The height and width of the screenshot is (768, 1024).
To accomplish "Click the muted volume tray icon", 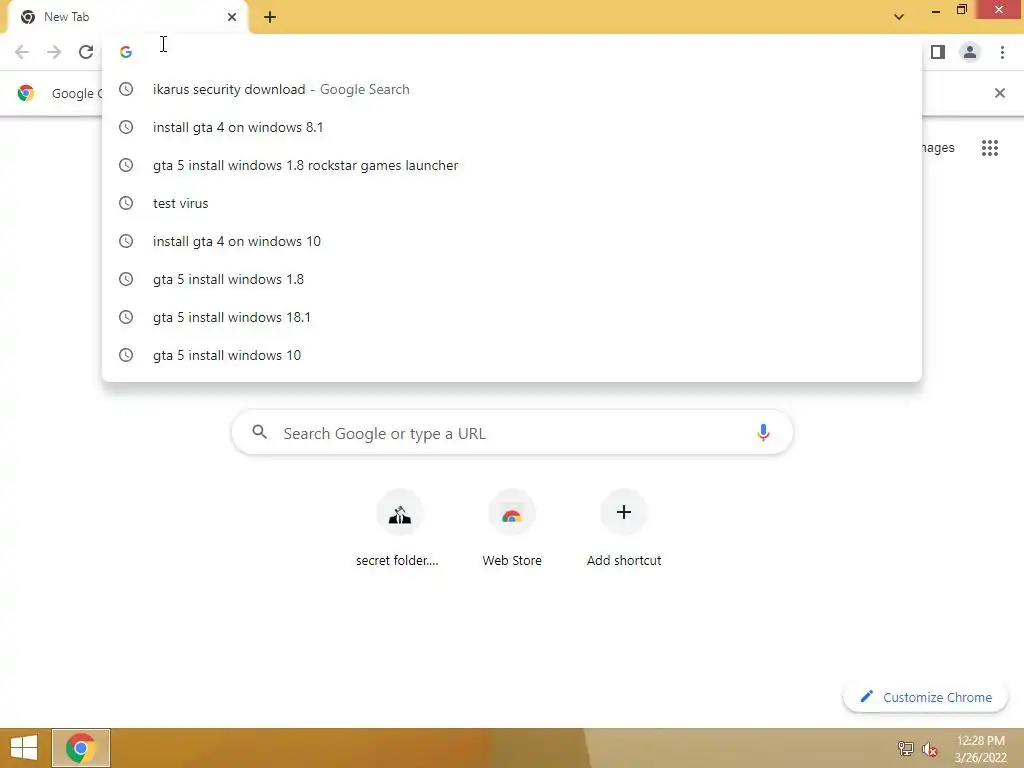I will tap(929, 749).
